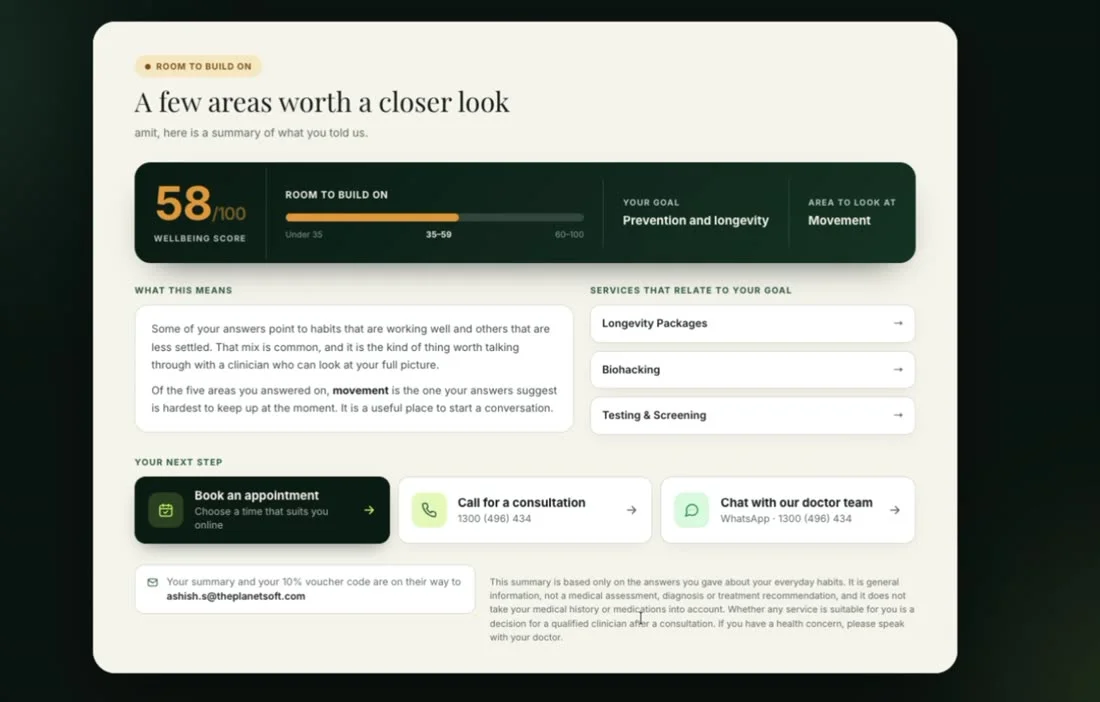Image resolution: width=1100 pixels, height=702 pixels.
Task: Click the heading A few areas worth a closer look
Action: pyautogui.click(x=322, y=102)
